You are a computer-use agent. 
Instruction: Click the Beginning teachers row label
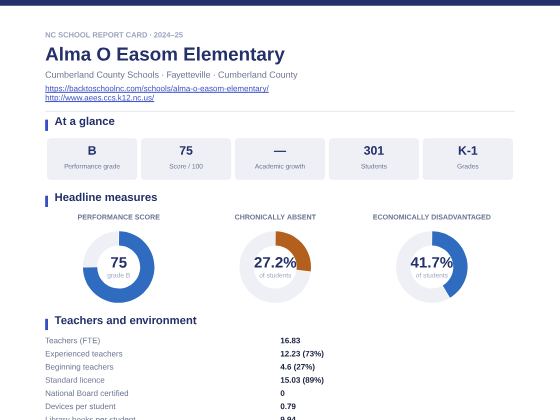pos(79,367)
